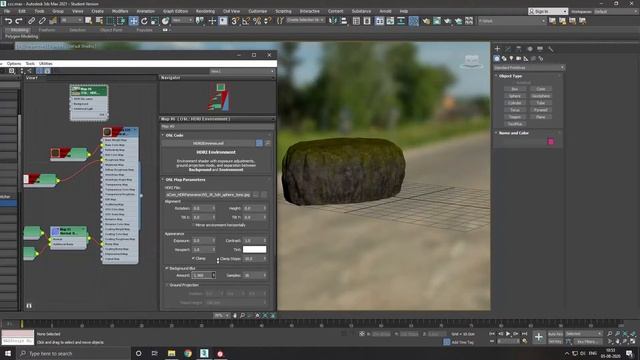Screen dimensions: 640x360
Task: Toggle the Angle Snap icon
Action: click(246, 21)
